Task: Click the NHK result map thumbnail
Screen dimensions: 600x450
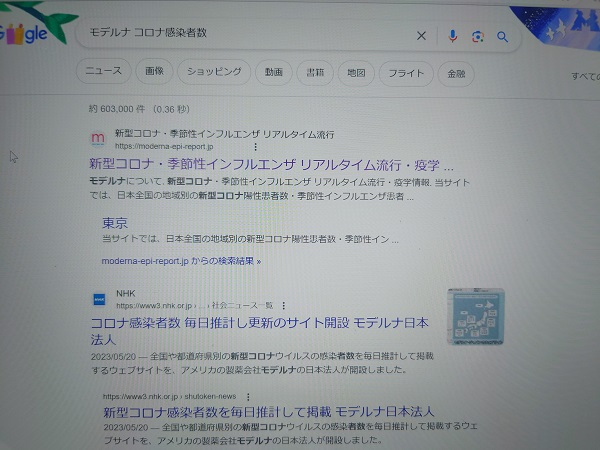Action: [476, 317]
